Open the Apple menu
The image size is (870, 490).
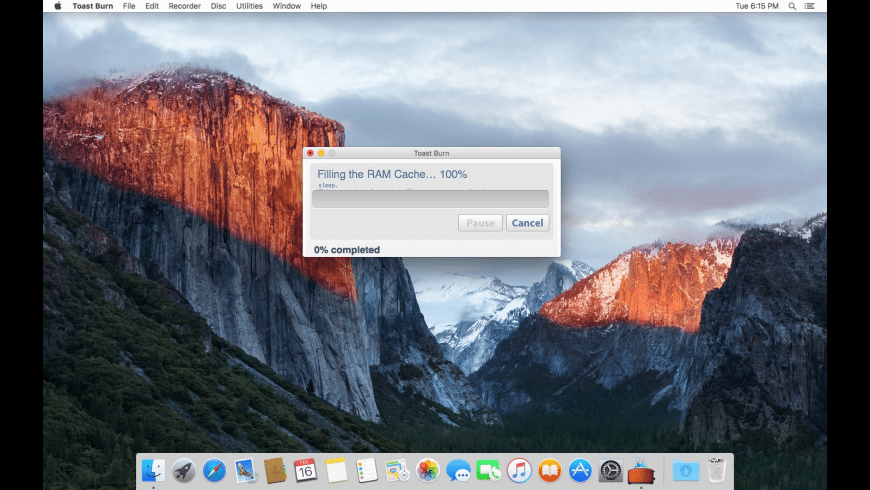[58, 6]
